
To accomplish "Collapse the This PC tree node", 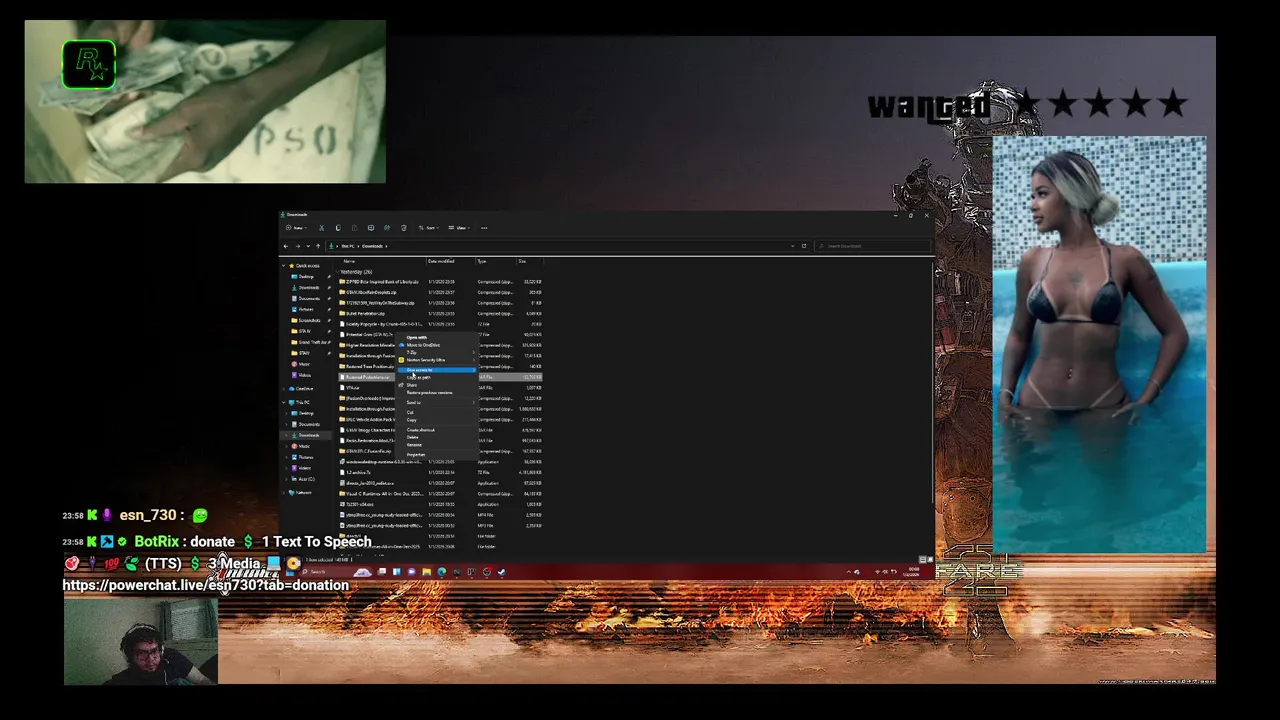I will tap(284, 402).
